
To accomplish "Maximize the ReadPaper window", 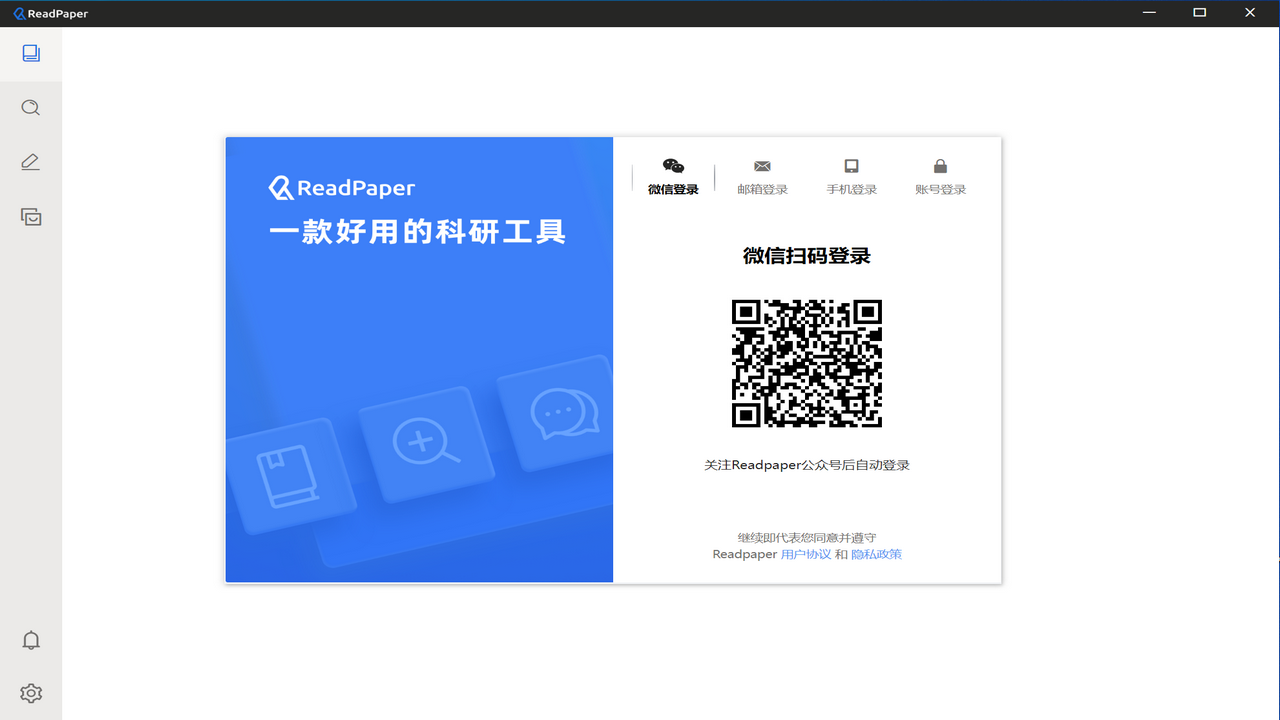I will [x=1199, y=13].
